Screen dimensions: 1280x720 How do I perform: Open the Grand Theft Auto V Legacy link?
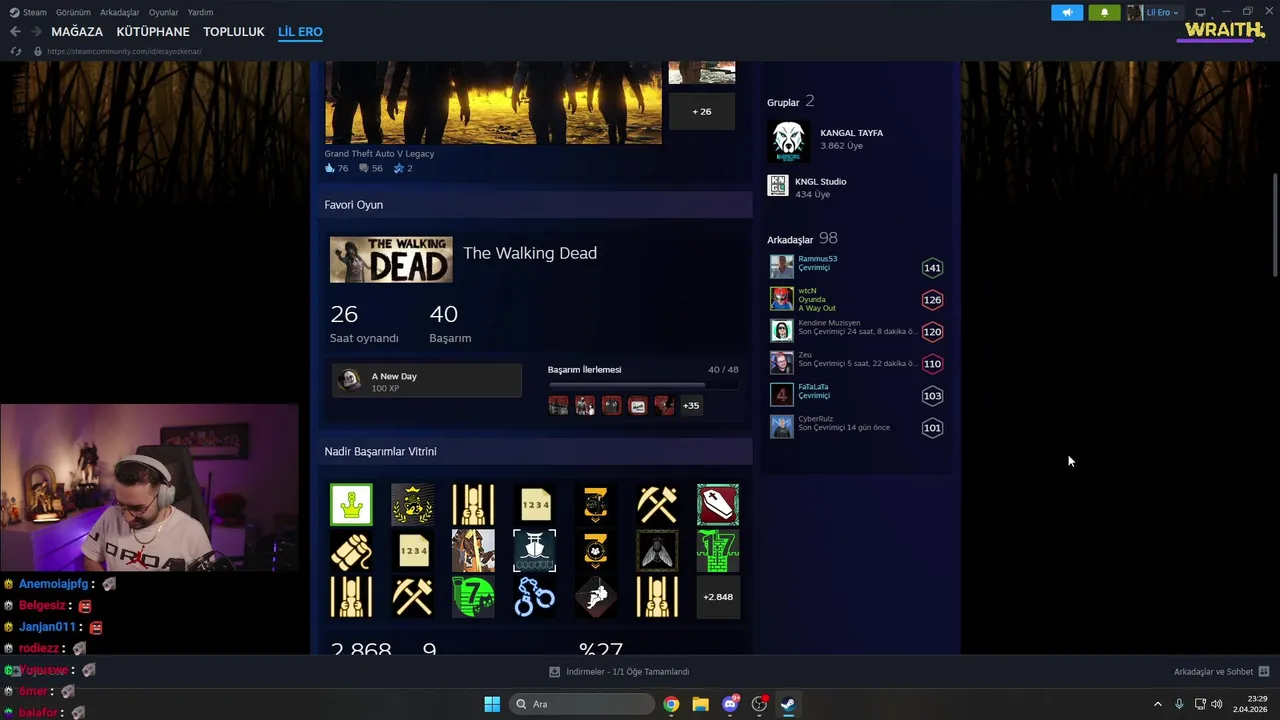tap(379, 154)
